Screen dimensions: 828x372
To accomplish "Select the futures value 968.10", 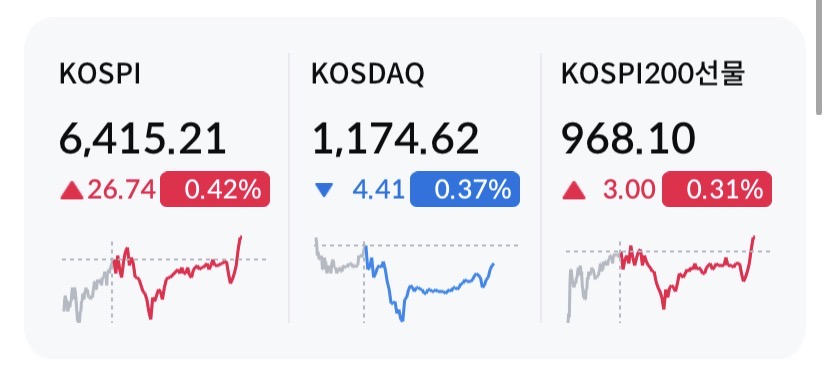I will (628, 140).
